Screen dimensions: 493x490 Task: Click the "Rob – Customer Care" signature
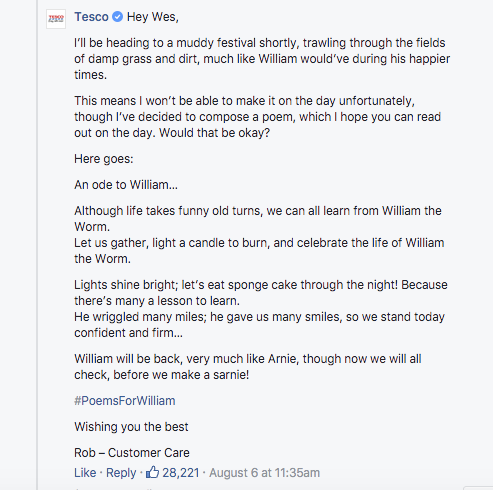[132, 453]
